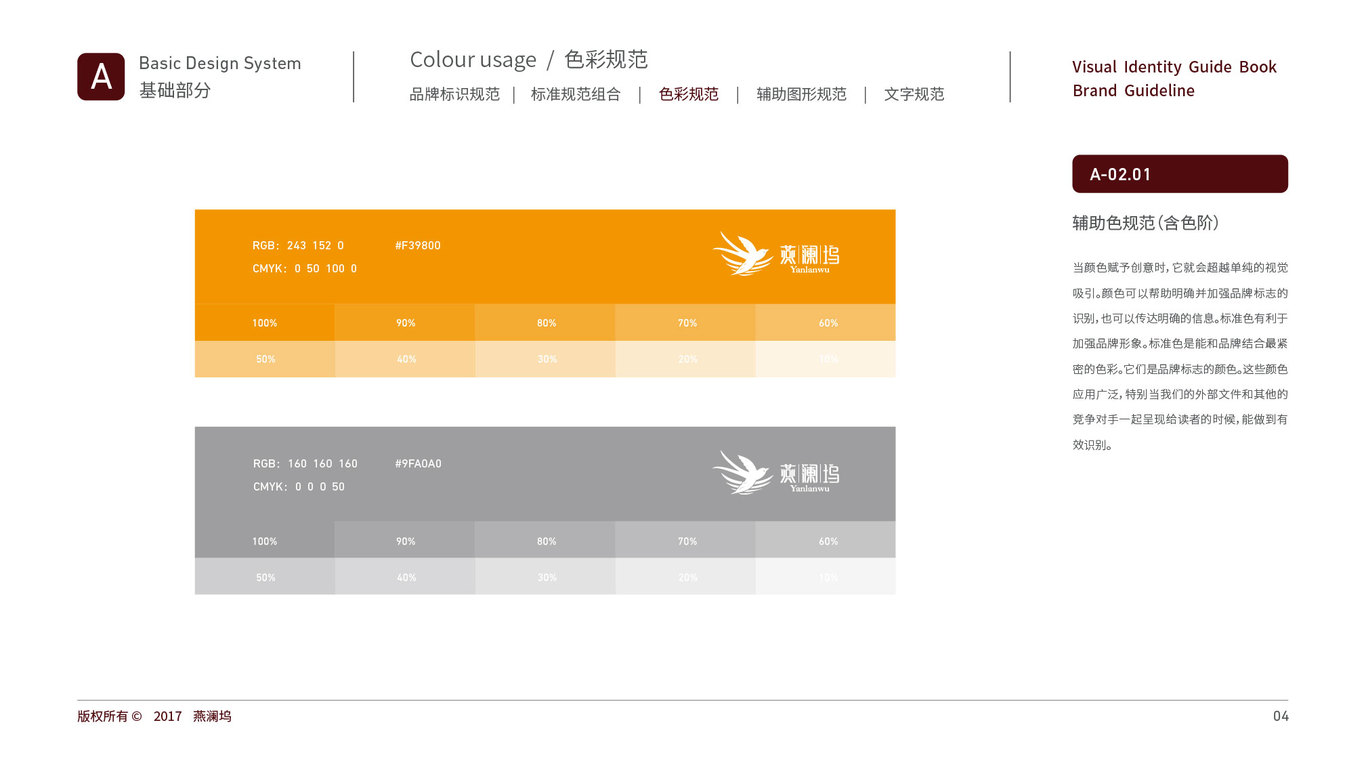Click the white bird logo on orange banner
The height and width of the screenshot is (768, 1366).
coord(743,254)
